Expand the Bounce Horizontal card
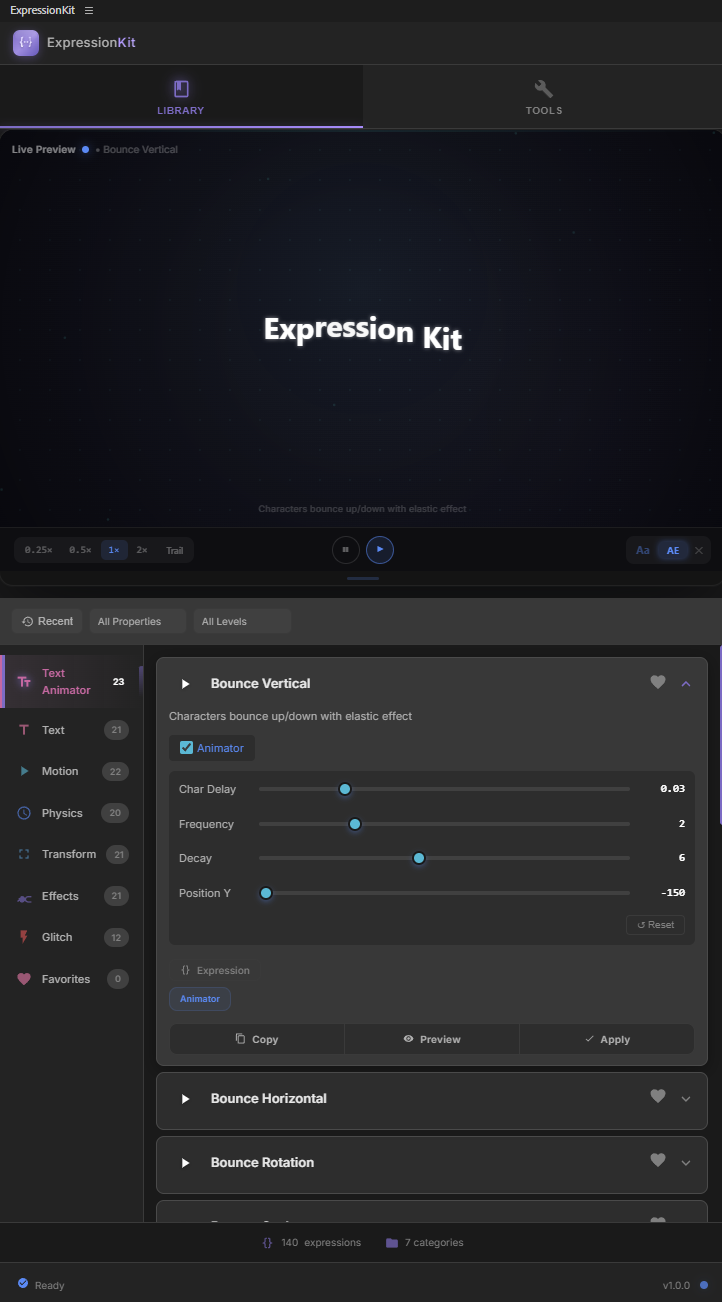The height and width of the screenshot is (1302, 722). pos(686,1099)
